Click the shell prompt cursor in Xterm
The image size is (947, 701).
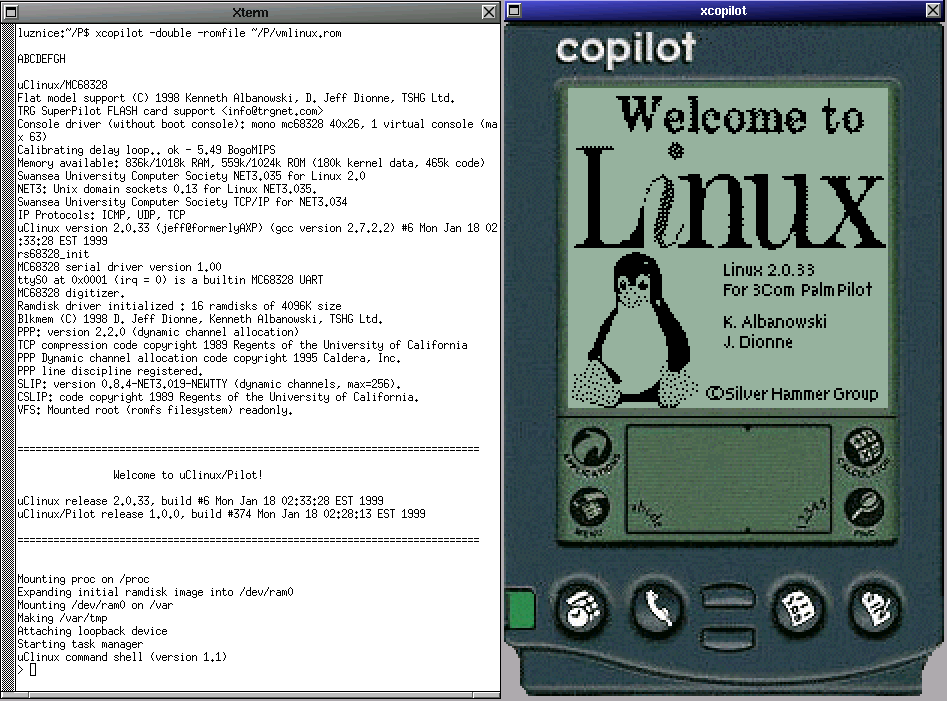coord(33,670)
